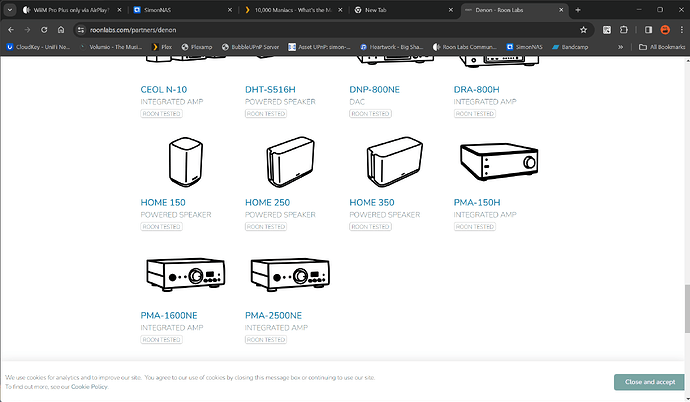Open a new tab with plus button
Image resolution: width=690 pixels, height=402 pixels.
[578, 10]
